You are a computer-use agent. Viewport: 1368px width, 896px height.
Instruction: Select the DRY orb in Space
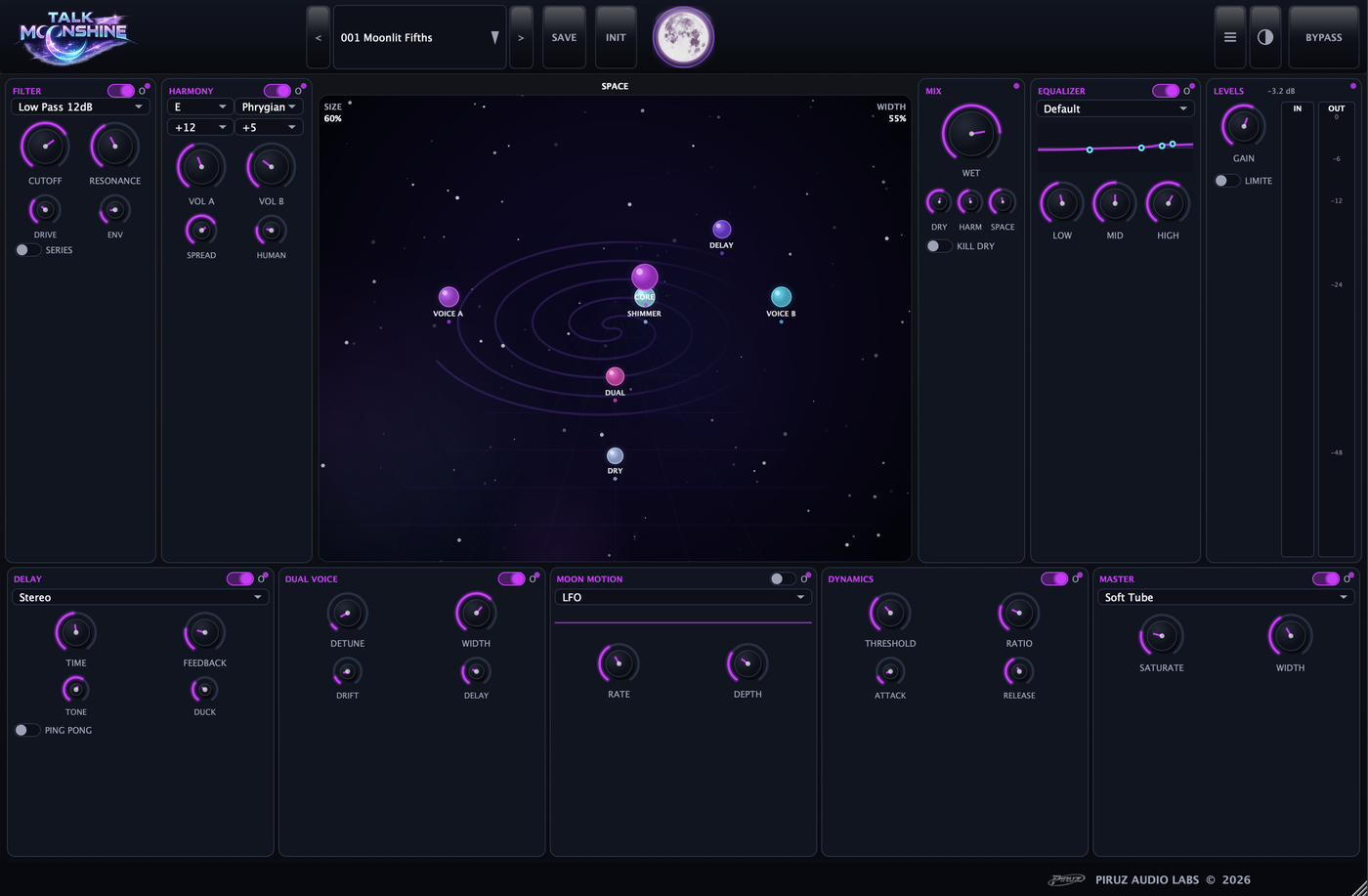(615, 455)
